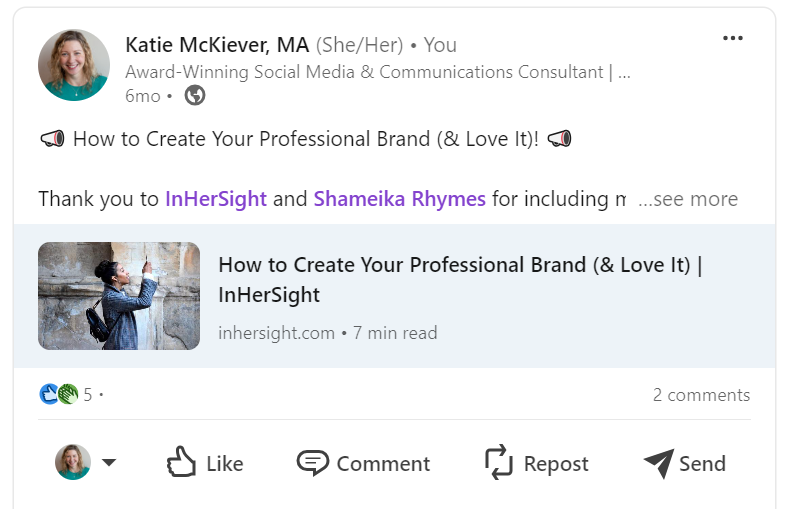Expand post text with see more

tap(688, 199)
